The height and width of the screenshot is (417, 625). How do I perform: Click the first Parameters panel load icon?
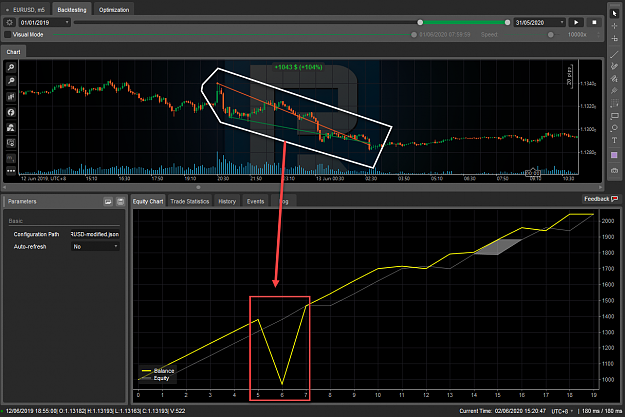click(x=108, y=202)
